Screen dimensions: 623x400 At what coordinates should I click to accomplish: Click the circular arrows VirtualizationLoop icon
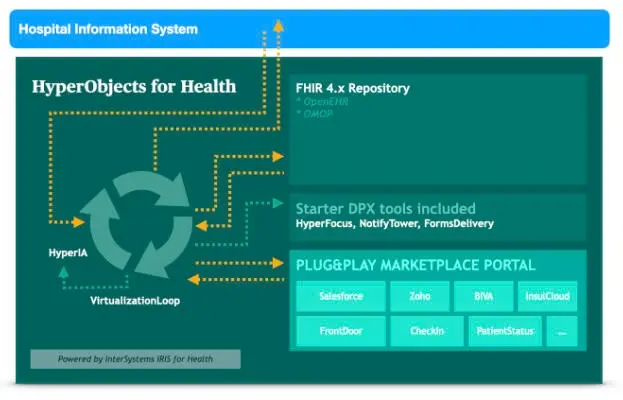(137, 224)
